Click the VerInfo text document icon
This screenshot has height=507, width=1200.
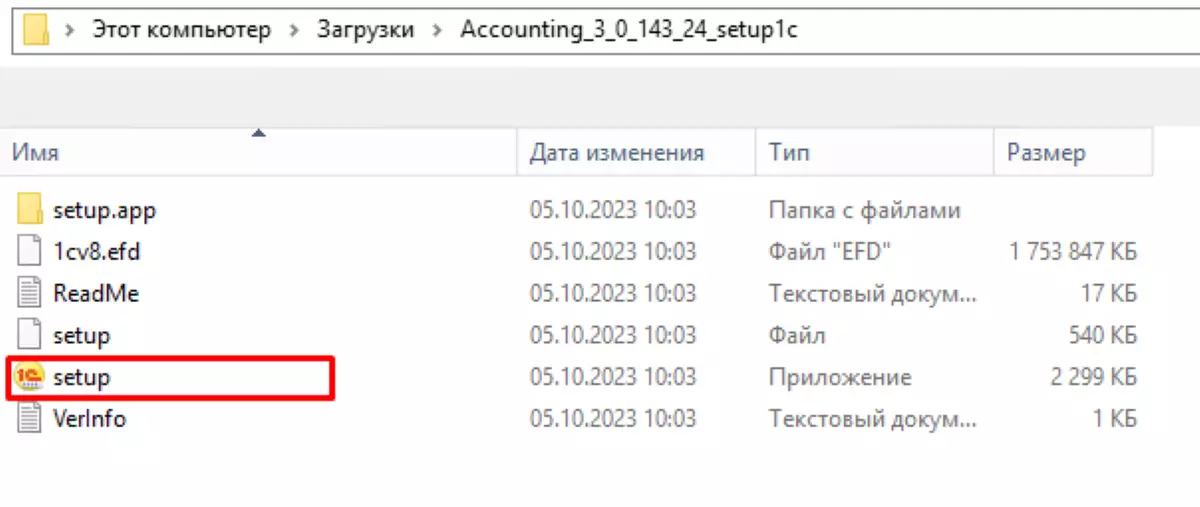pos(31,418)
